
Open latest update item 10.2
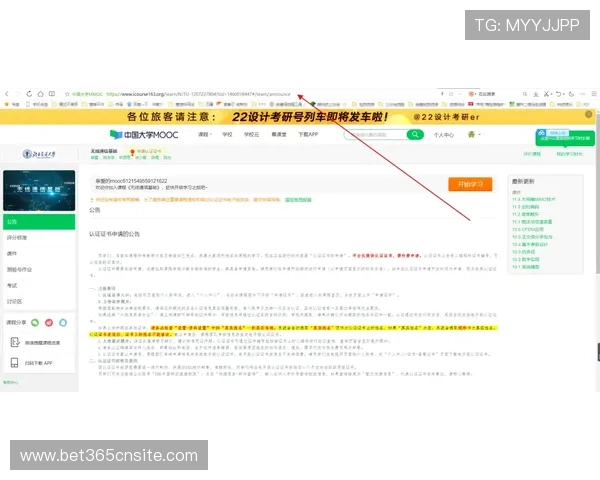click(526, 259)
